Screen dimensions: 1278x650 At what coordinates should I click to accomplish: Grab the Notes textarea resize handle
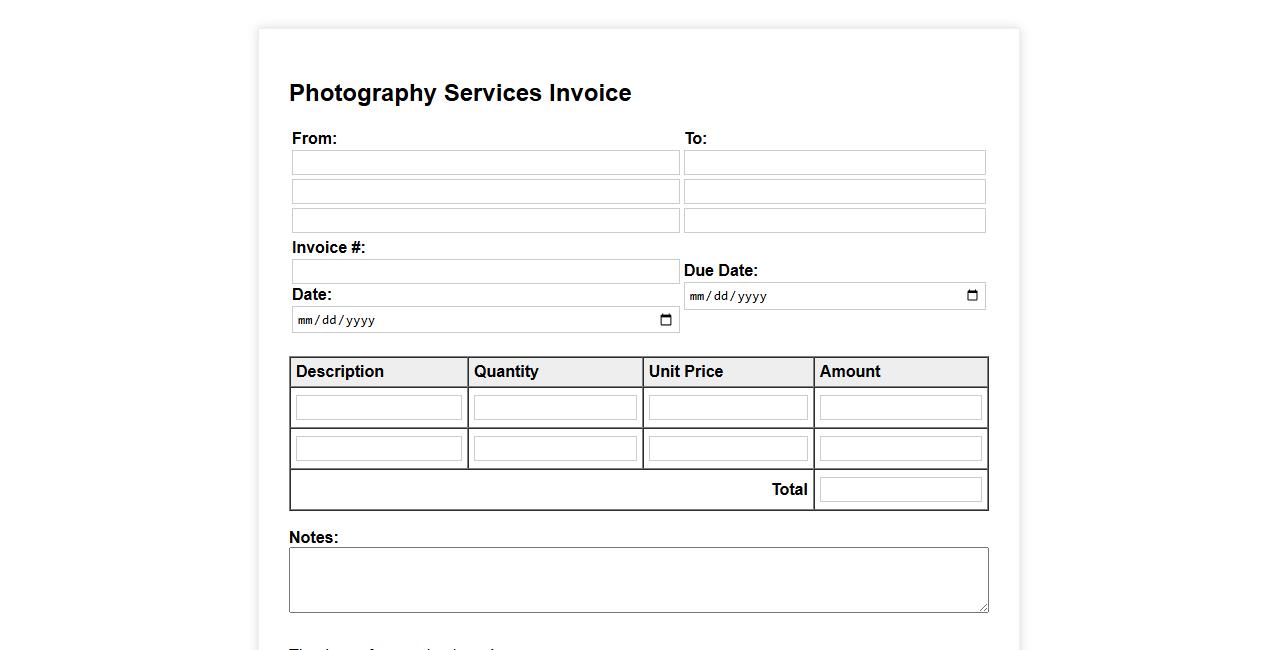pyautogui.click(x=983, y=607)
